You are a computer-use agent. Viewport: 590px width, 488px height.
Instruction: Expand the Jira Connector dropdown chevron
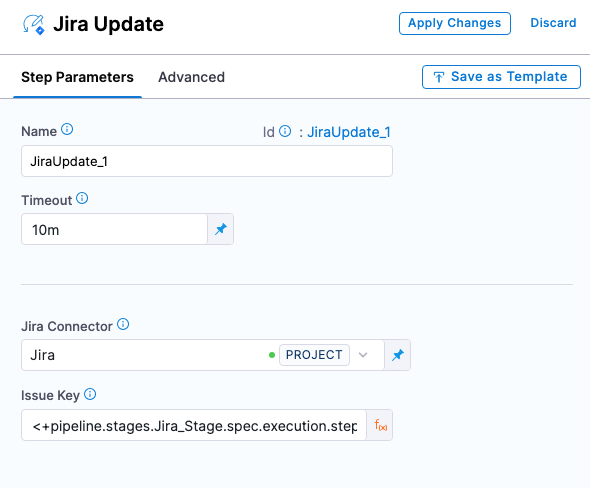click(x=363, y=355)
